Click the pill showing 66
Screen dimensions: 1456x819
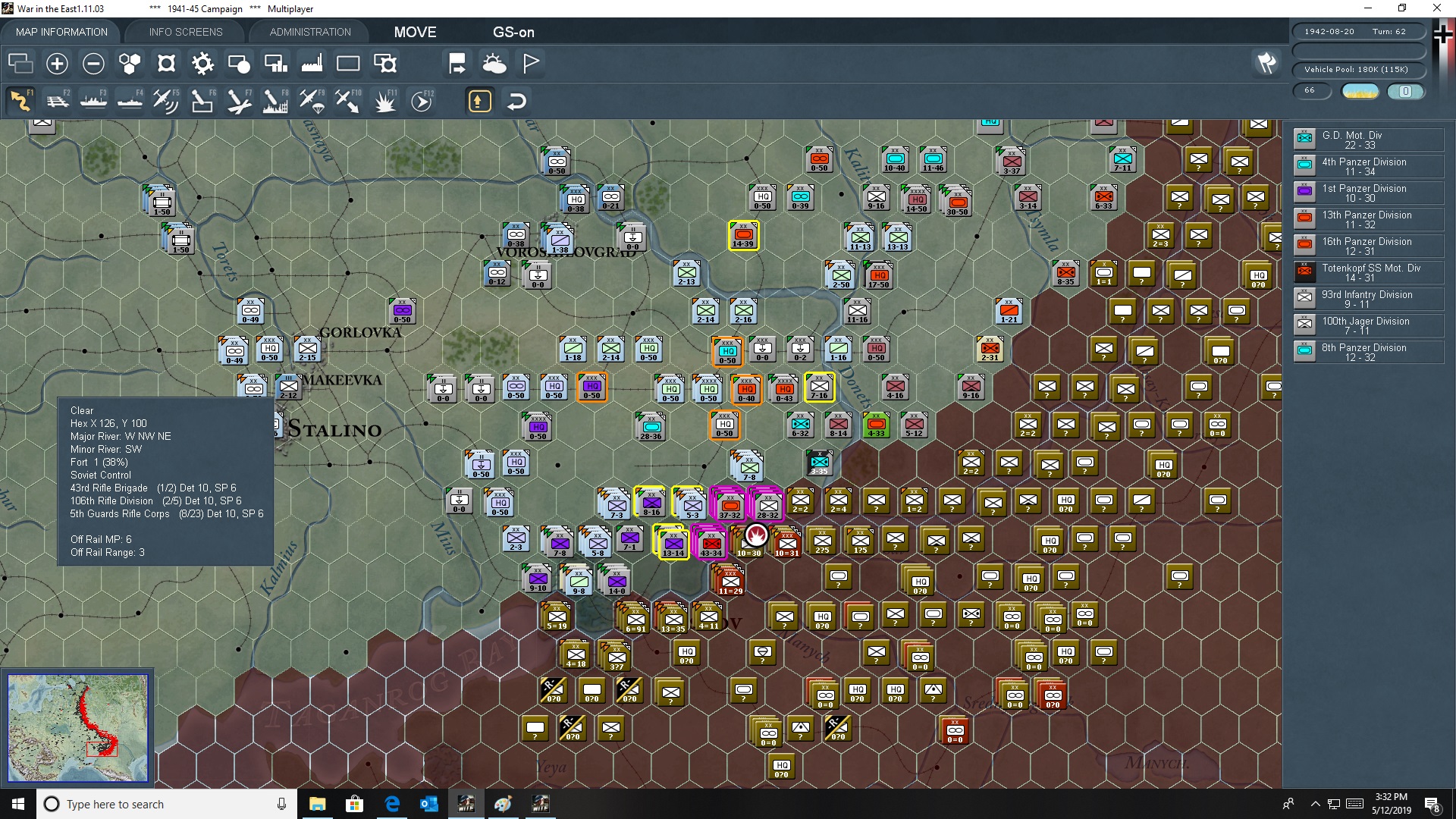pos(1312,91)
